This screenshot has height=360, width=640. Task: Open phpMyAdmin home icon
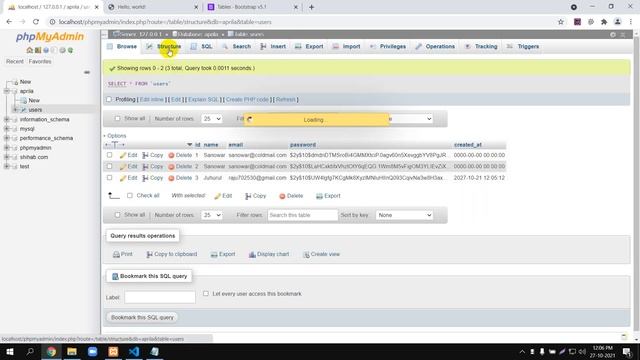[29, 50]
